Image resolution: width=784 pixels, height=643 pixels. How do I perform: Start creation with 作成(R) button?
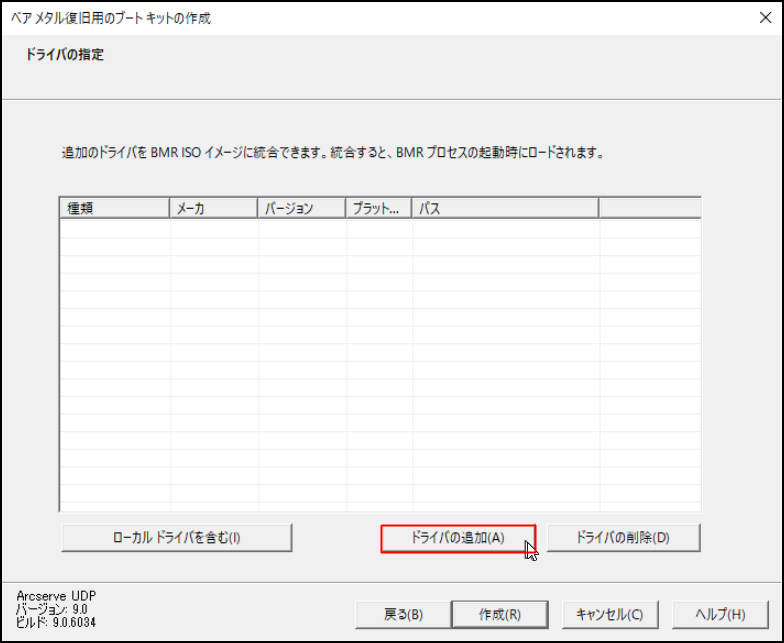(x=500, y=614)
